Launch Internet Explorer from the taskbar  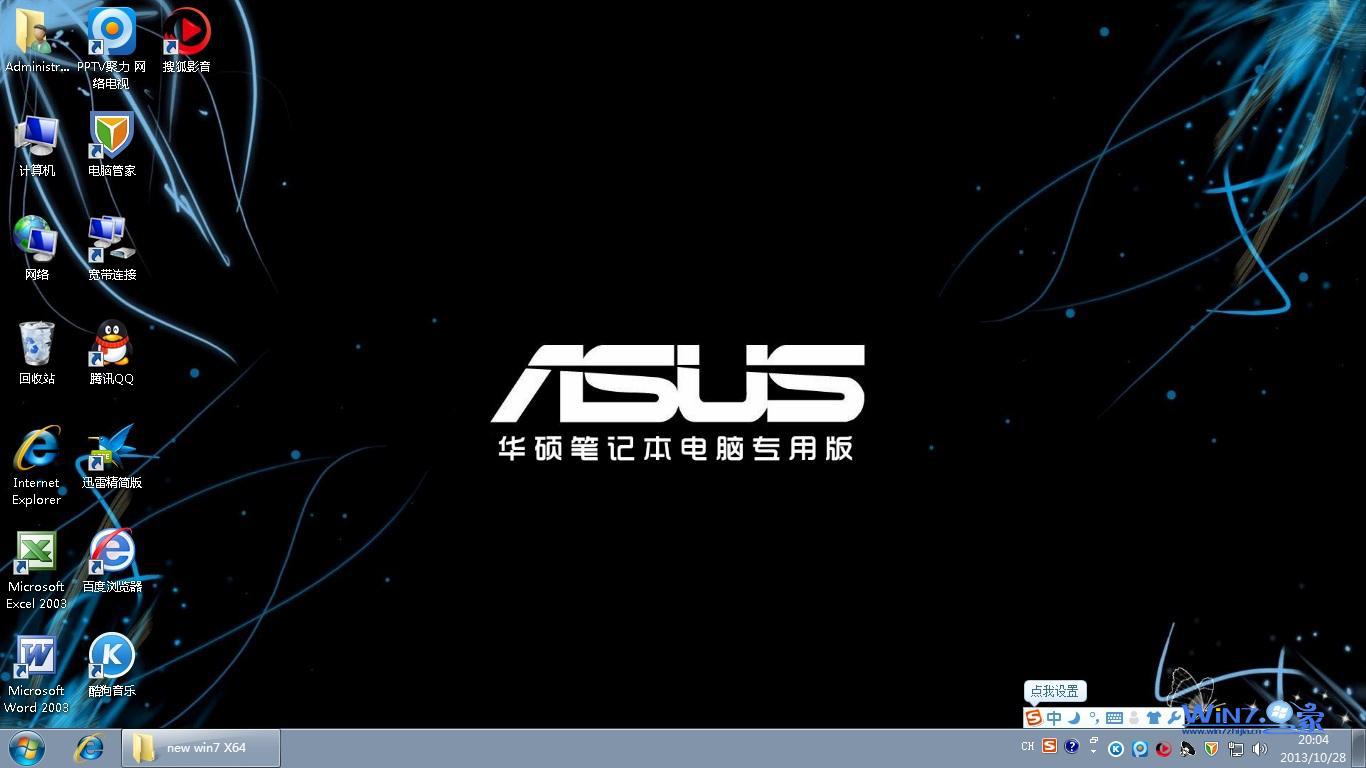pyautogui.click(x=89, y=747)
